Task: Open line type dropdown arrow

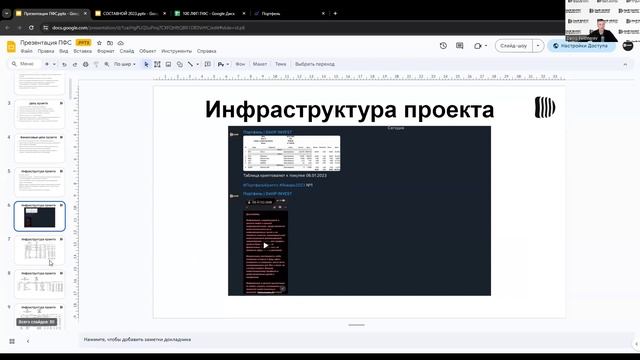Action: click(x=198, y=64)
